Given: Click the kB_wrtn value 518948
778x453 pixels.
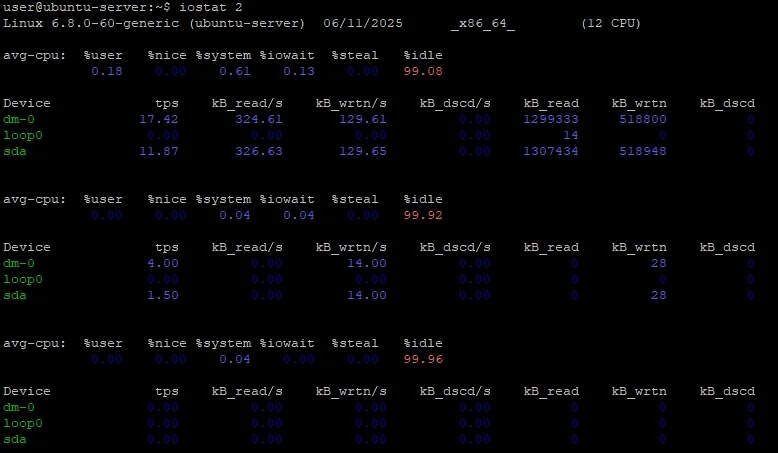Looking at the screenshot, I should (643, 151).
